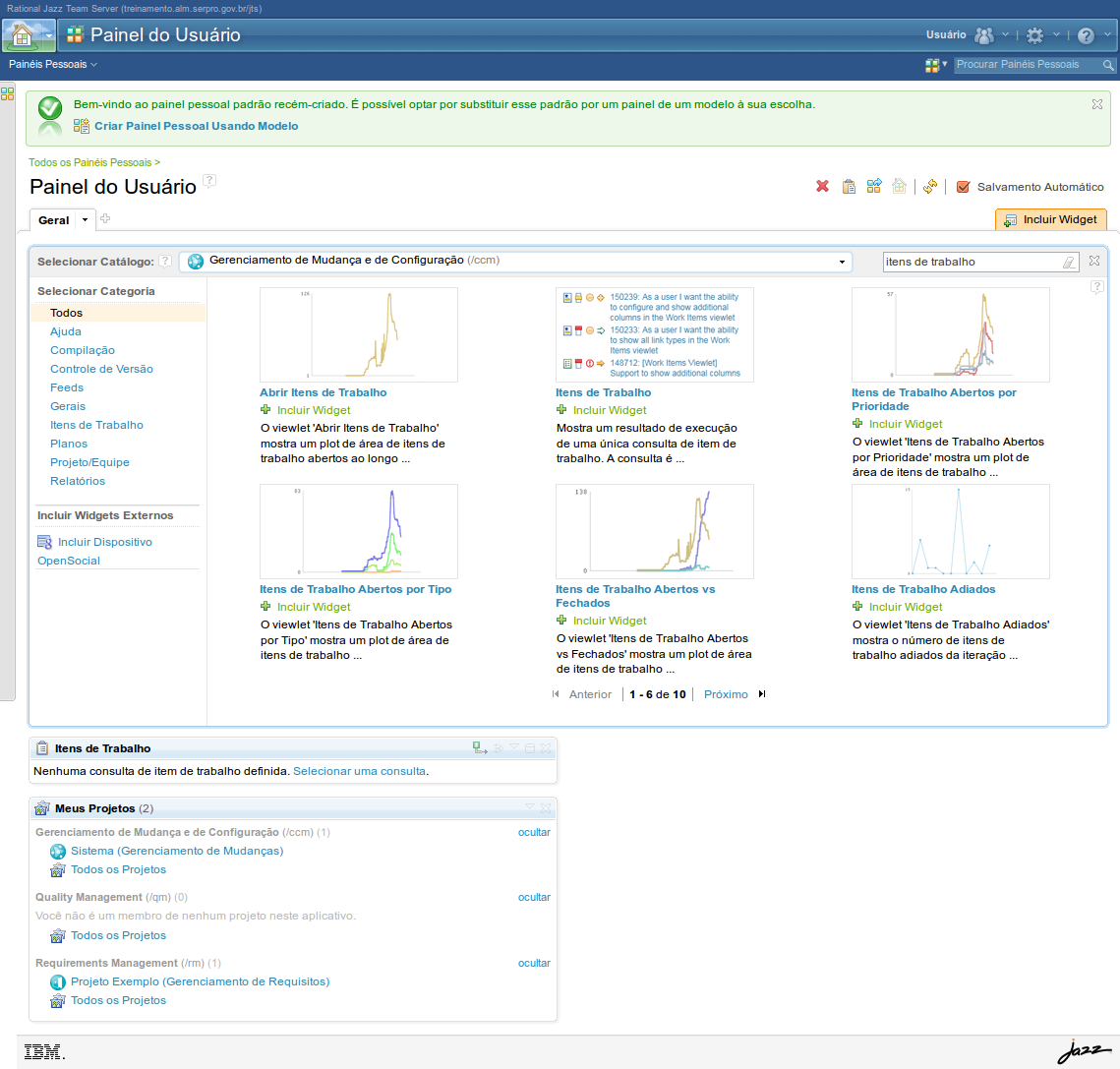Add a new tab with the plus icon
The height and width of the screenshot is (1069, 1120).
point(105,218)
